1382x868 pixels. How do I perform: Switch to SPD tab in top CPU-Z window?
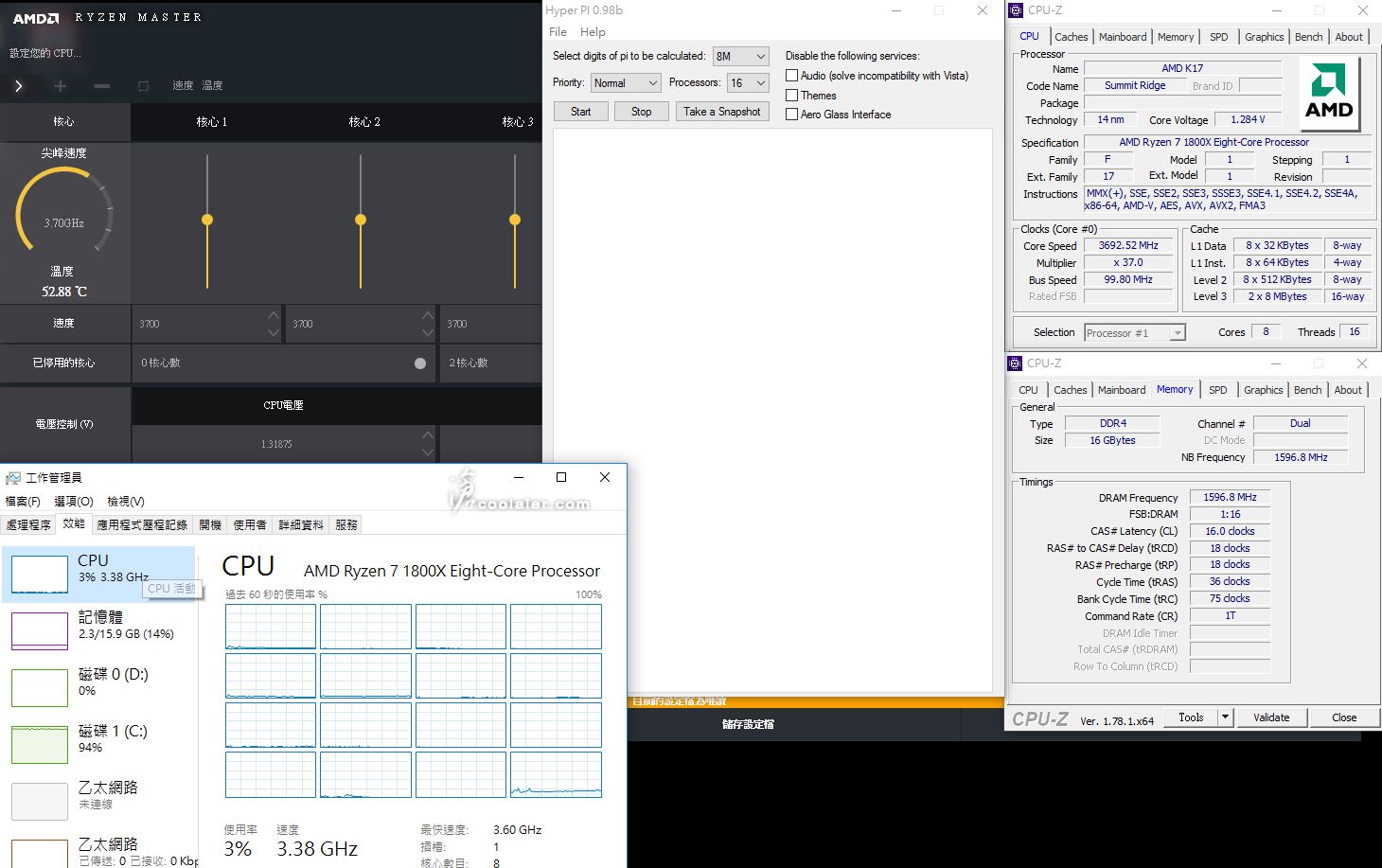point(1219,37)
